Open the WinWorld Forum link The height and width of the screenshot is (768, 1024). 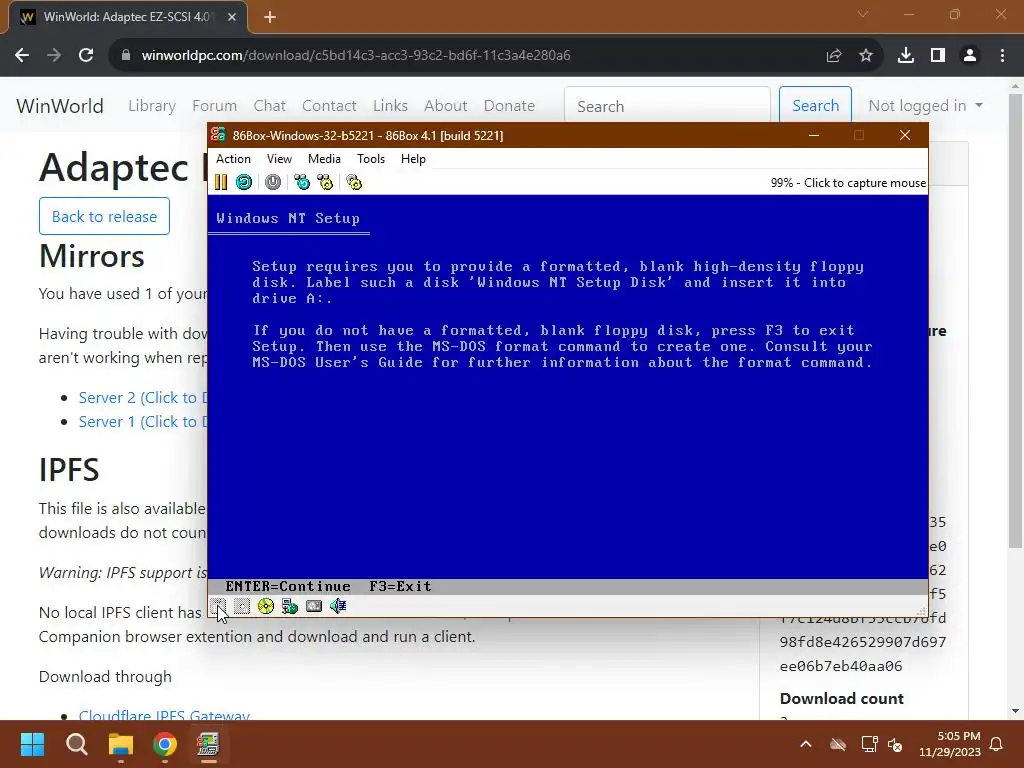coord(214,106)
